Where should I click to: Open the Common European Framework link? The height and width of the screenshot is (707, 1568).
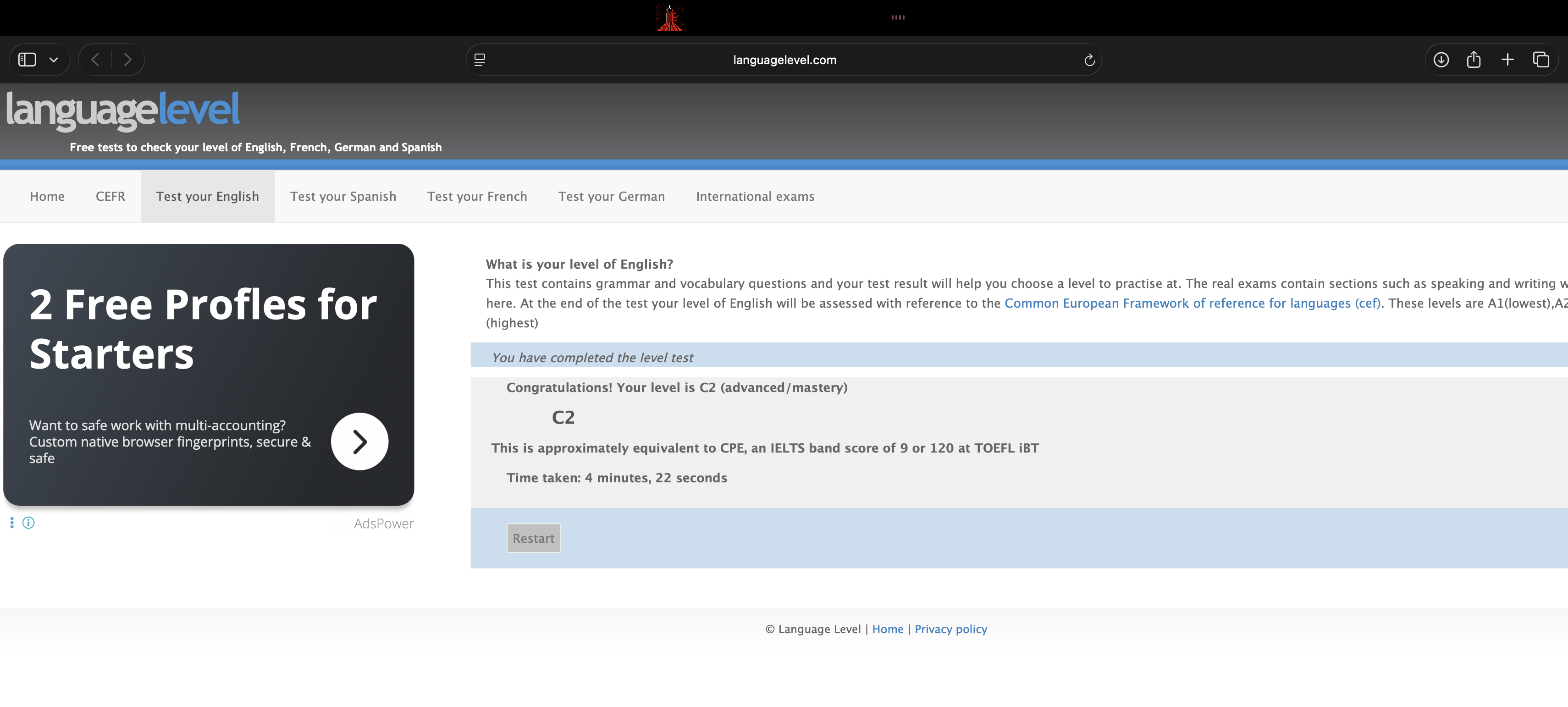click(1192, 303)
